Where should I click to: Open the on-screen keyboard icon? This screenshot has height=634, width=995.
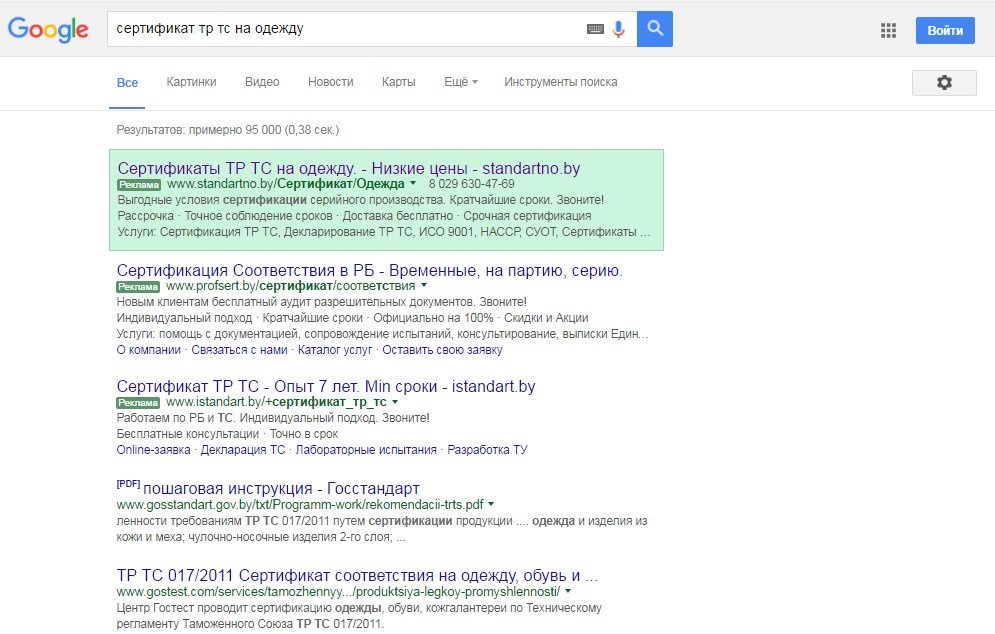pyautogui.click(x=595, y=29)
